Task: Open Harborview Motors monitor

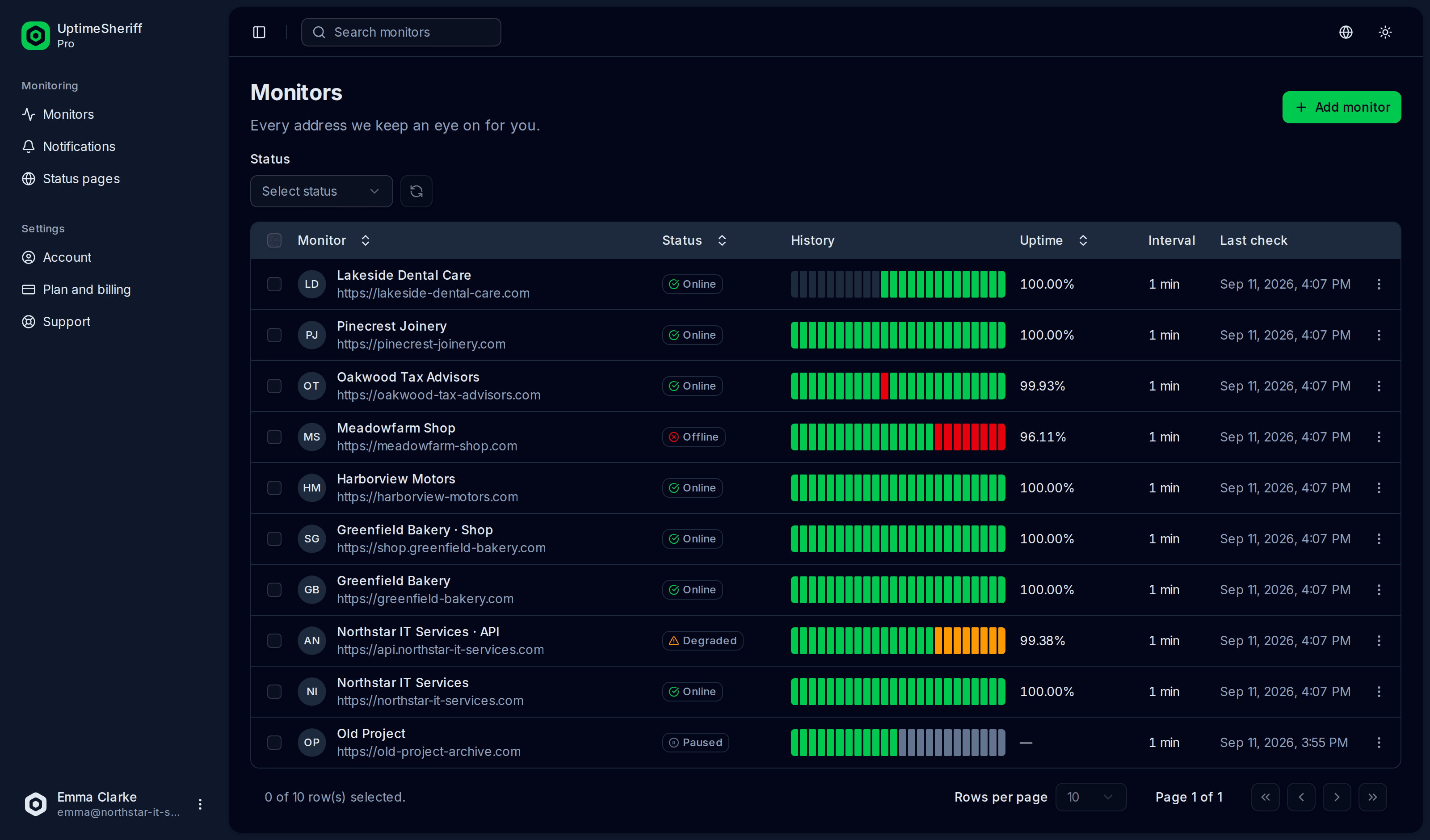Action: (x=395, y=479)
